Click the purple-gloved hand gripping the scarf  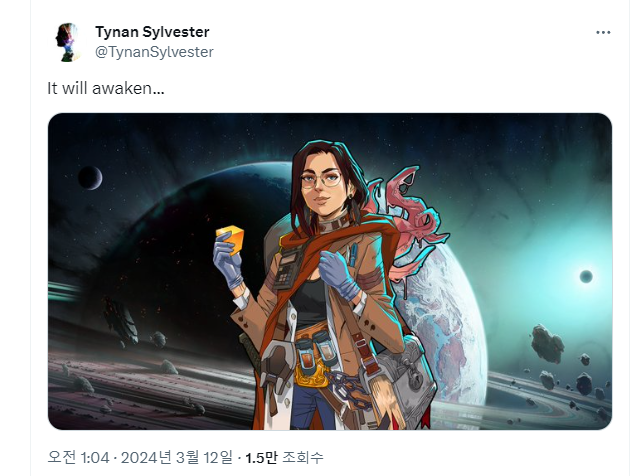coord(339,275)
